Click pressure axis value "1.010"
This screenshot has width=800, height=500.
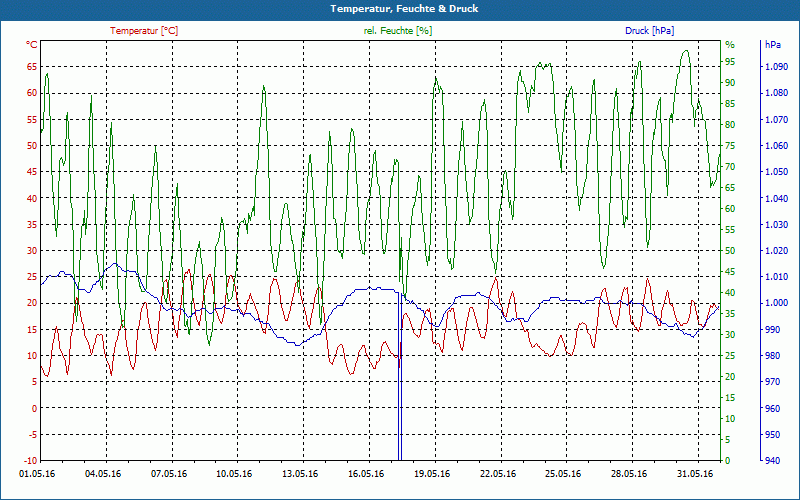coord(777,277)
